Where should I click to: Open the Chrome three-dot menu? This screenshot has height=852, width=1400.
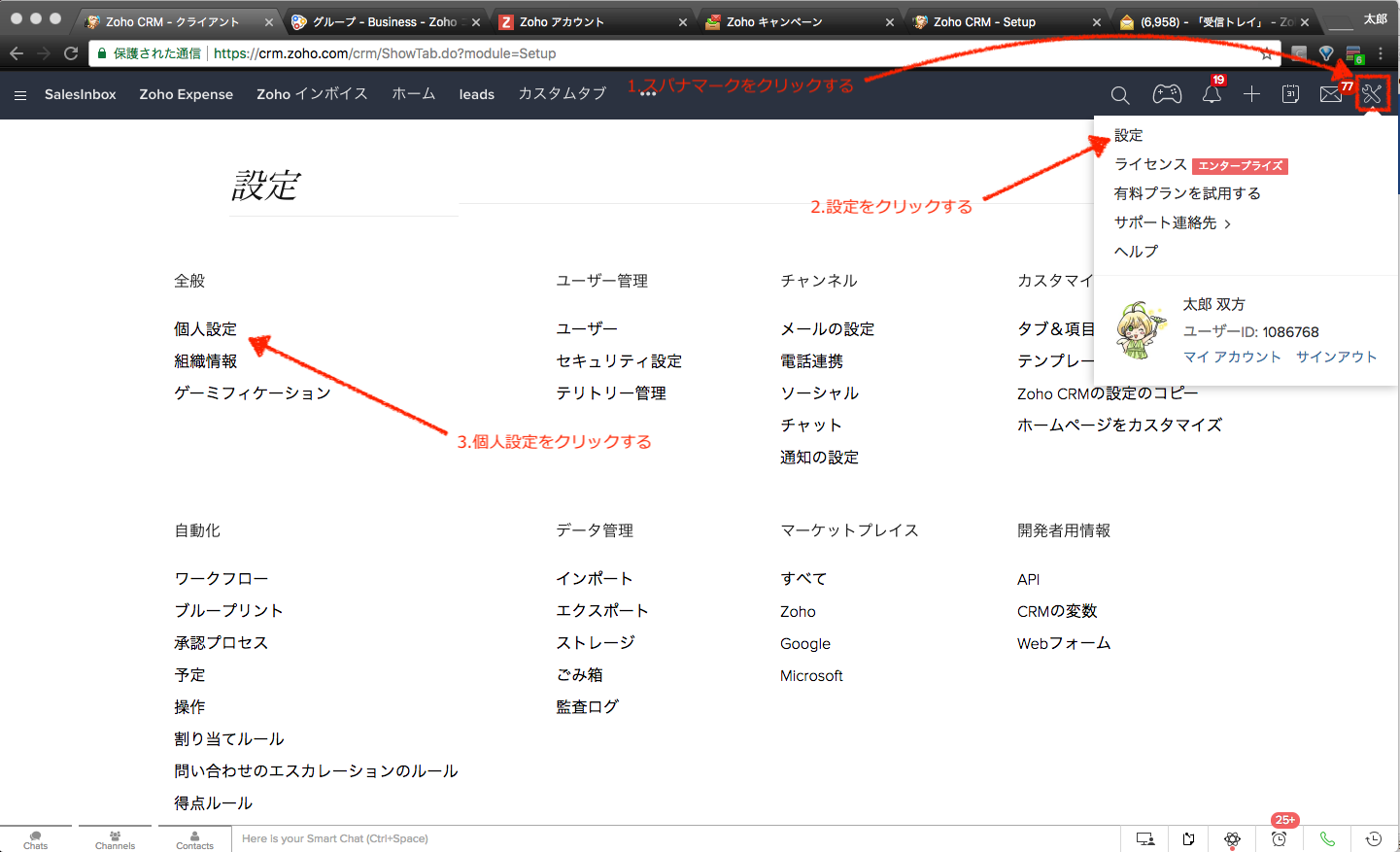(x=1381, y=53)
